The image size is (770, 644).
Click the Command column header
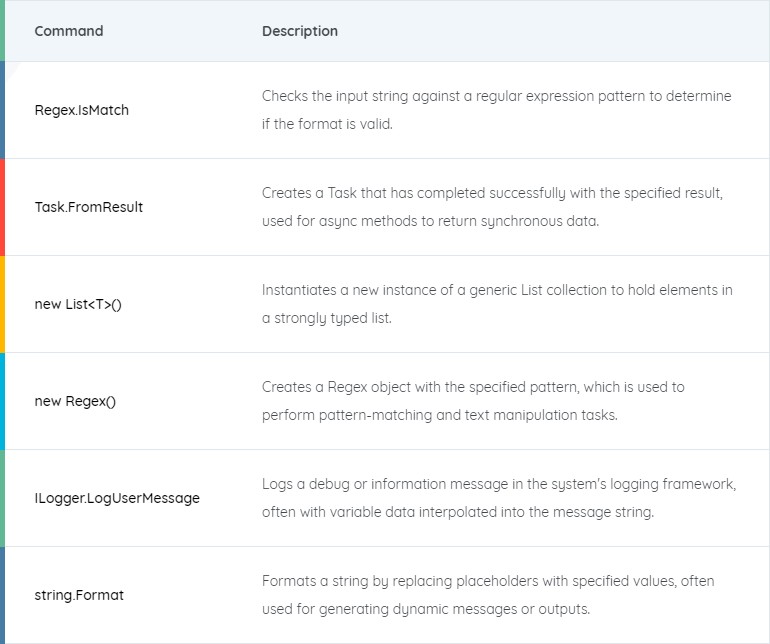tap(69, 31)
